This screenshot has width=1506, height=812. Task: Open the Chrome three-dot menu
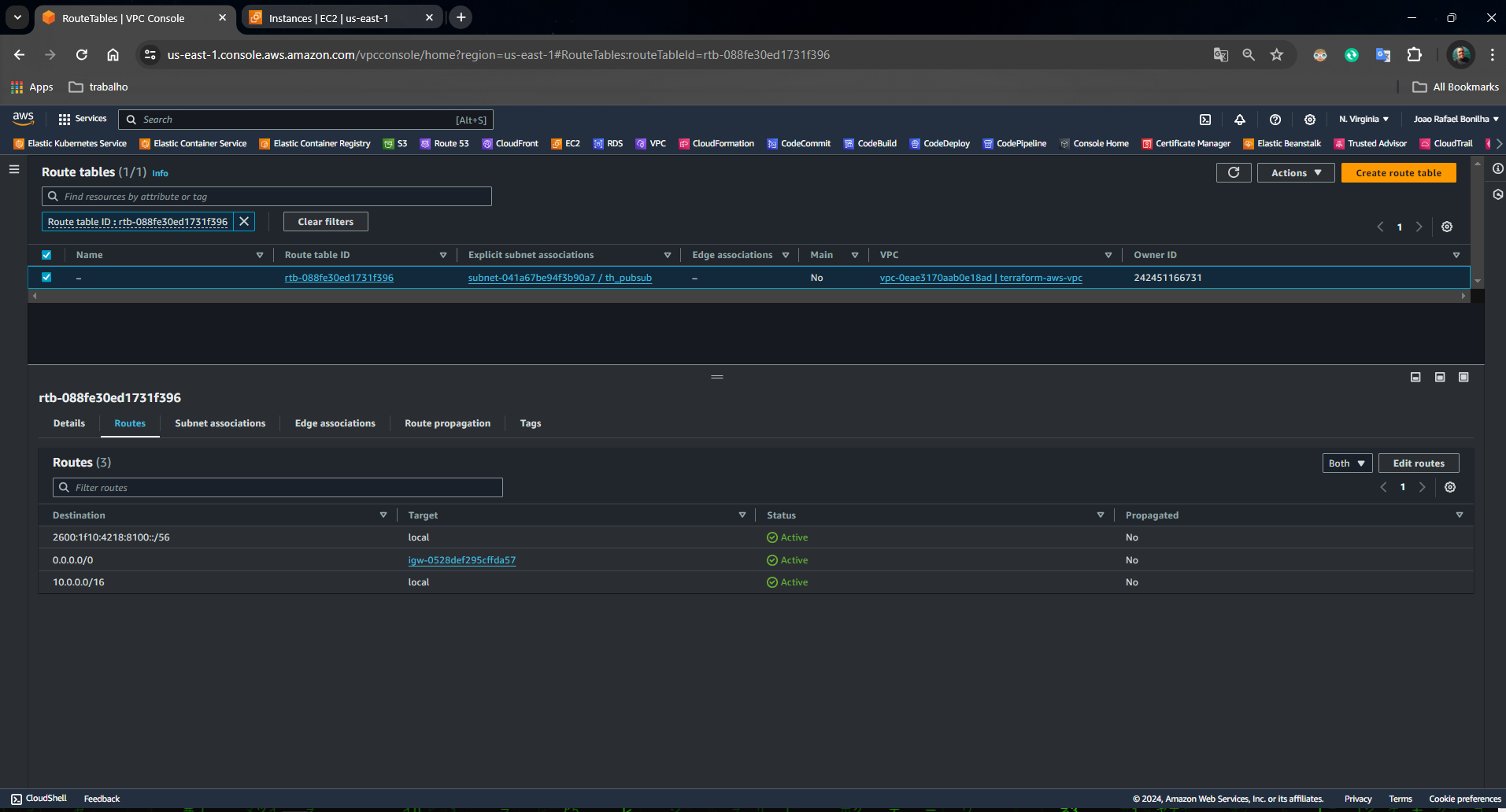(x=1492, y=55)
